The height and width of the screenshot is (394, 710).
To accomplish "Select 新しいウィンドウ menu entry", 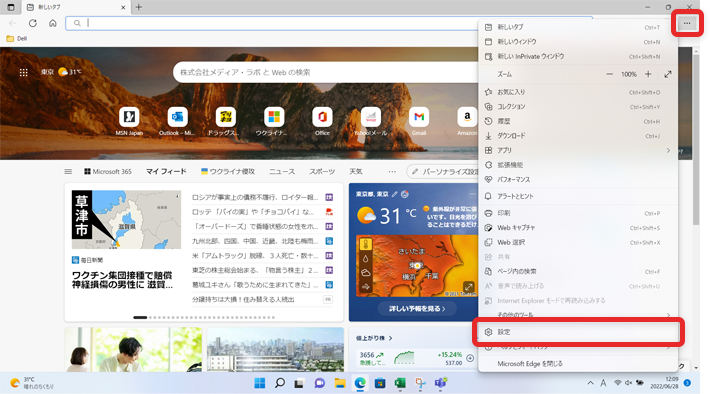I will (578, 42).
